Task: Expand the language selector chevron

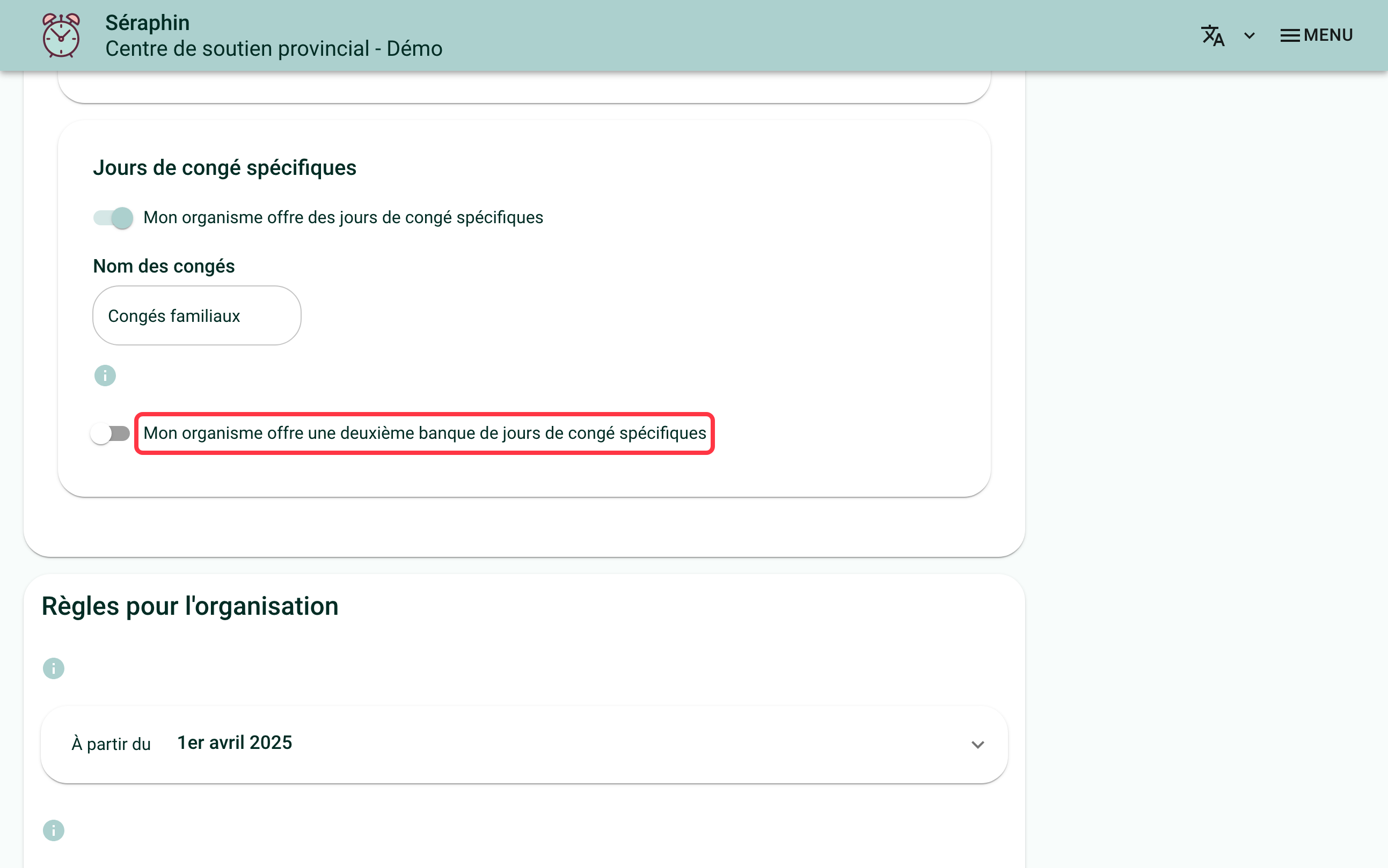Action: click(1249, 35)
